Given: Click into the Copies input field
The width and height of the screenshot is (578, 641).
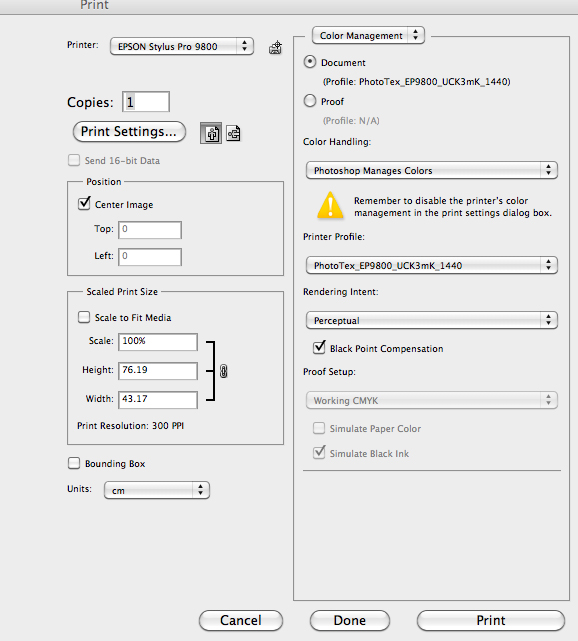Looking at the screenshot, I should [146, 101].
